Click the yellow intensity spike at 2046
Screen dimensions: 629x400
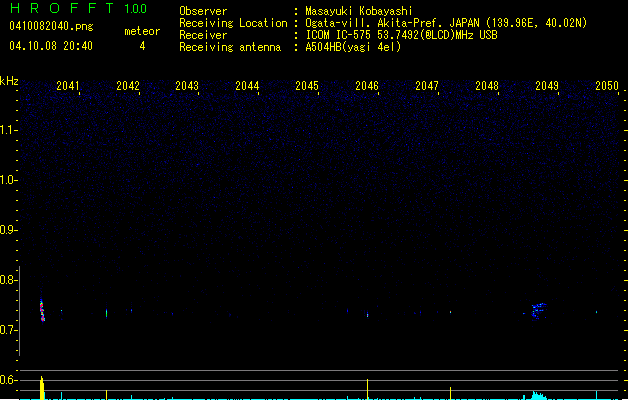pos(367,389)
